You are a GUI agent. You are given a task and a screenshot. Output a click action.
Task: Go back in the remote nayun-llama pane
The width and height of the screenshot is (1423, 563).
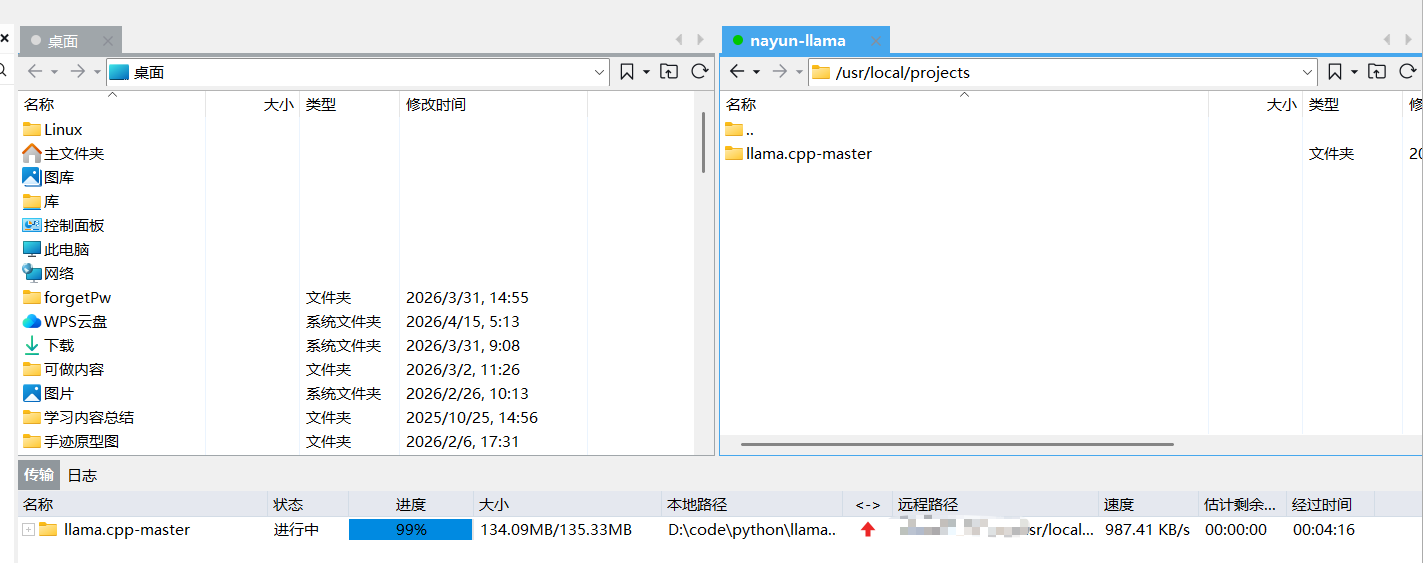[737, 72]
